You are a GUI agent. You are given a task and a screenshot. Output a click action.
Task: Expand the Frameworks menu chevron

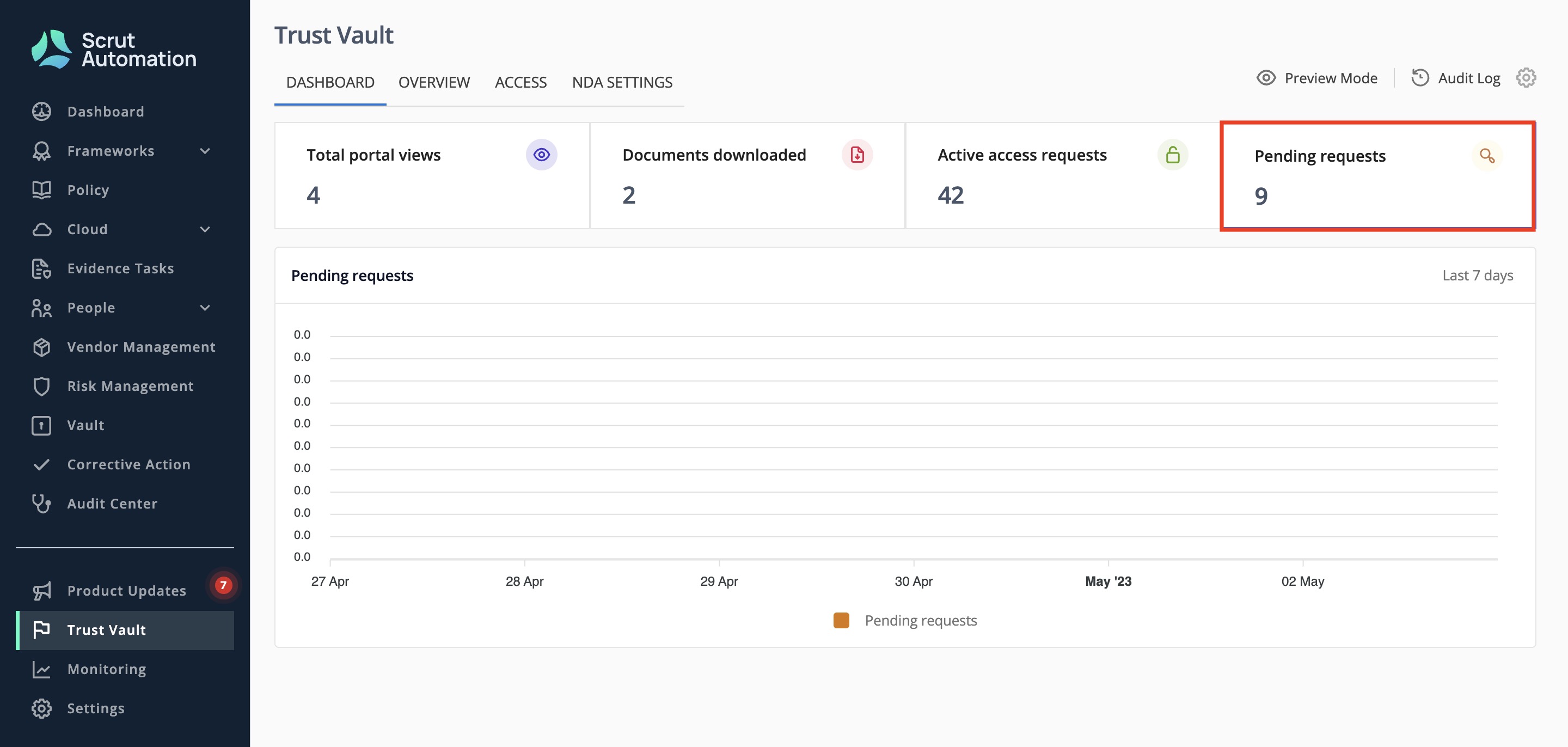click(205, 151)
